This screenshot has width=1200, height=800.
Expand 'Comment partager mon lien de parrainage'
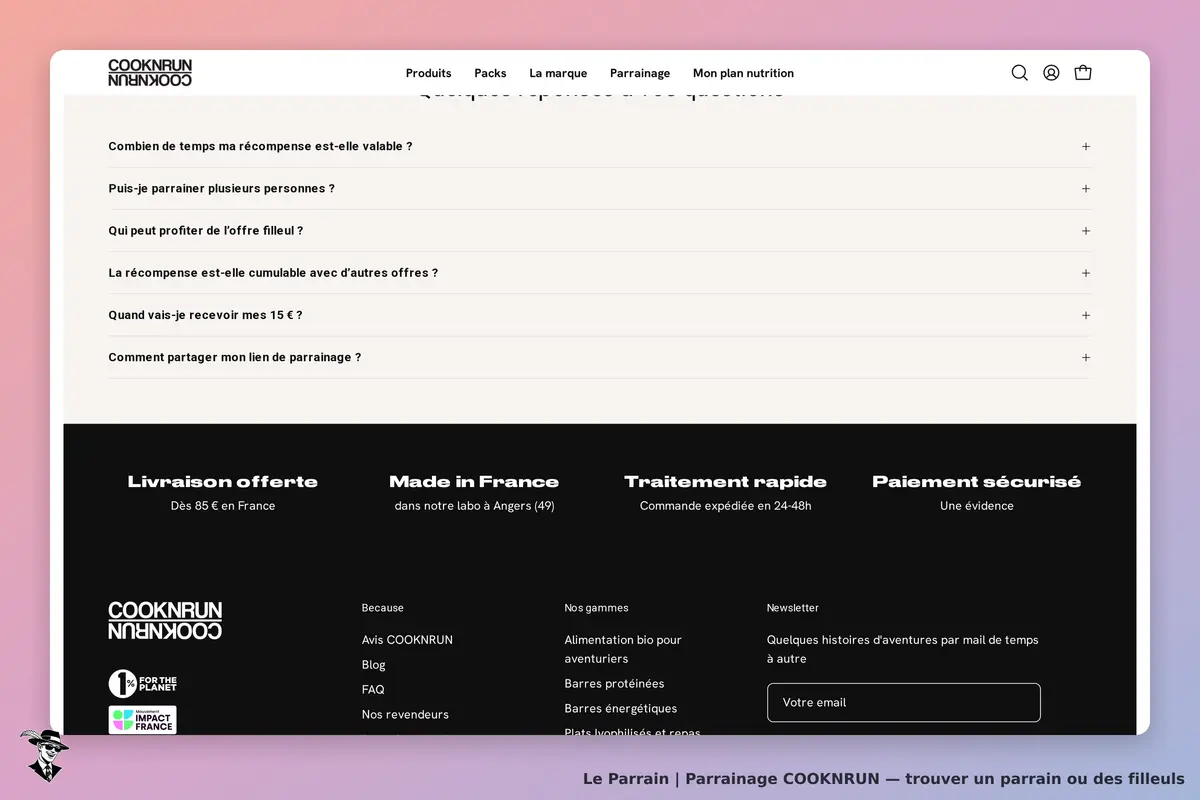(x=599, y=357)
